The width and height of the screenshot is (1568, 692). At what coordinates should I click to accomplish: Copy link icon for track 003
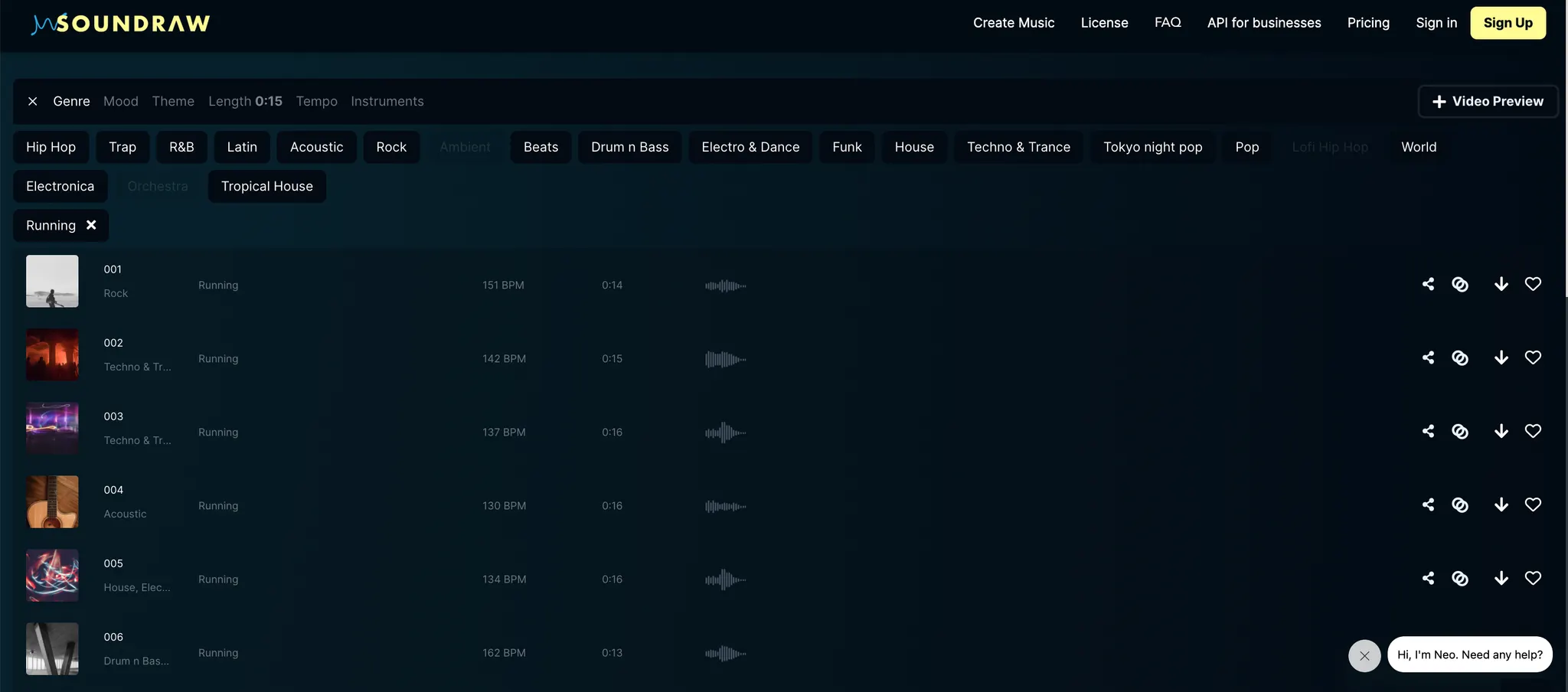coord(1460,431)
